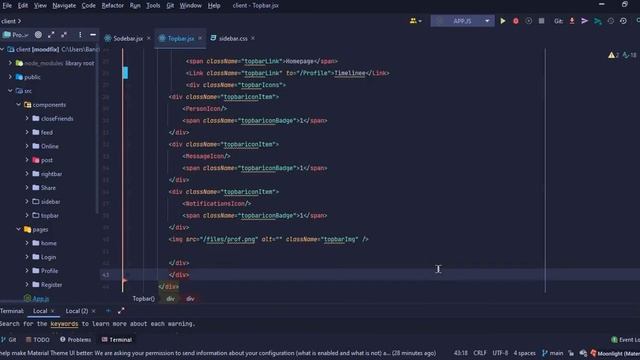Screen dimensions: 640x360
Task: Click the Moonlight Material theme status widget
Action: 615,353
